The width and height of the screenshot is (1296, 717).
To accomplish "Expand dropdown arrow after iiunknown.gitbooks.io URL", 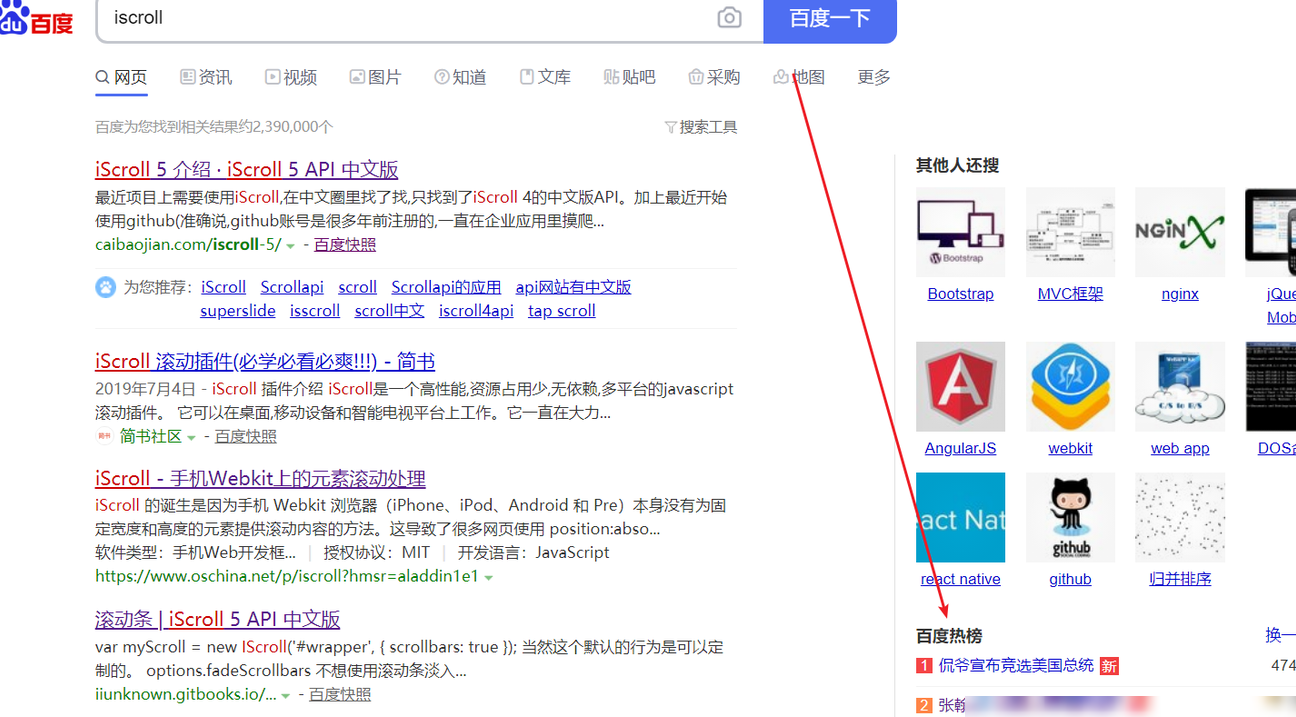I will point(285,696).
